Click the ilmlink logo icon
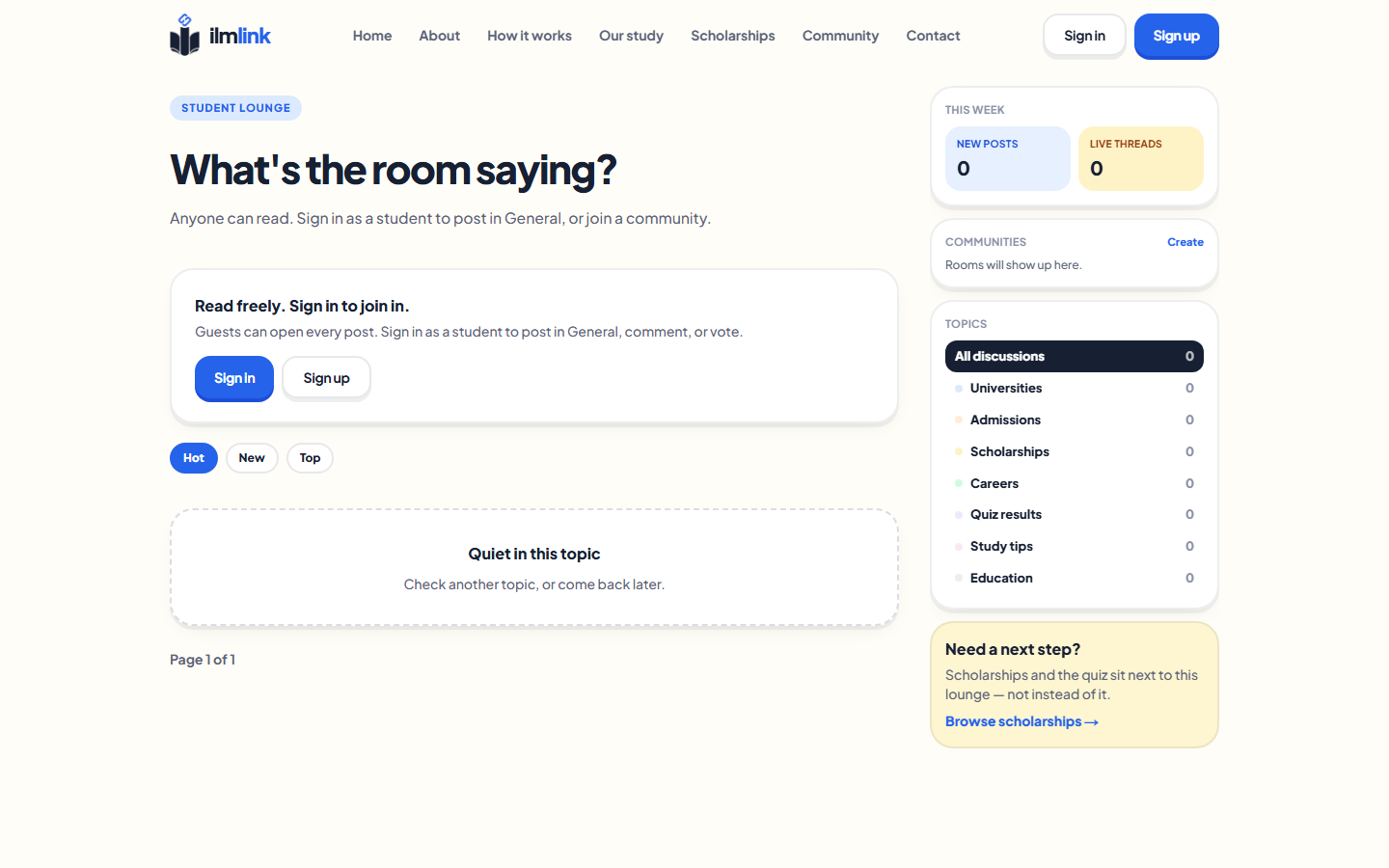1389x868 pixels. (184, 35)
